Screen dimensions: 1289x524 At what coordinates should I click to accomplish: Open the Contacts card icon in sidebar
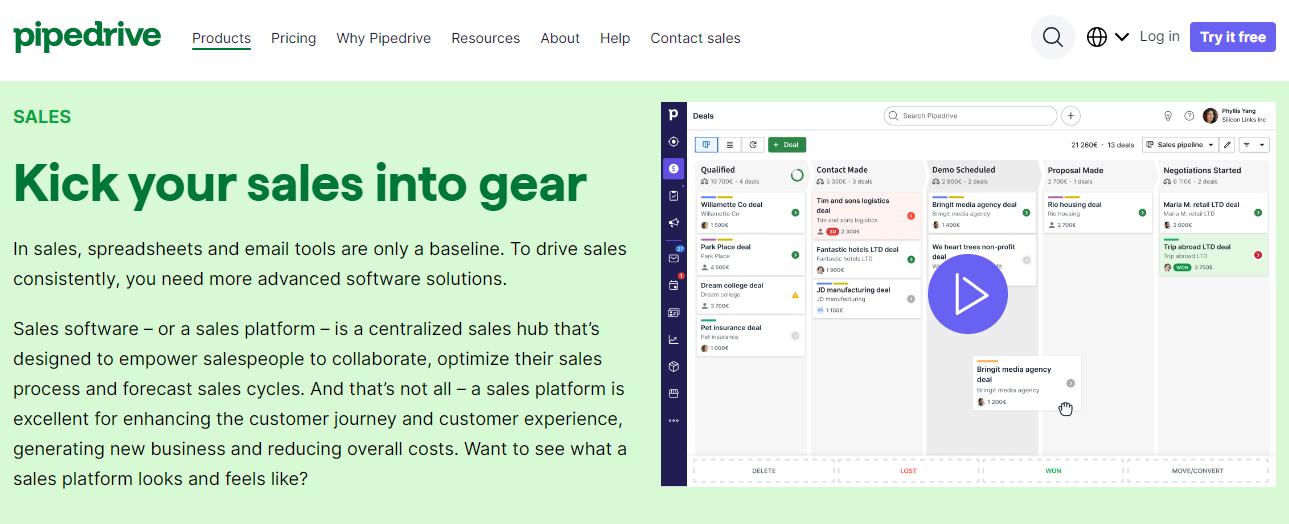(x=674, y=312)
